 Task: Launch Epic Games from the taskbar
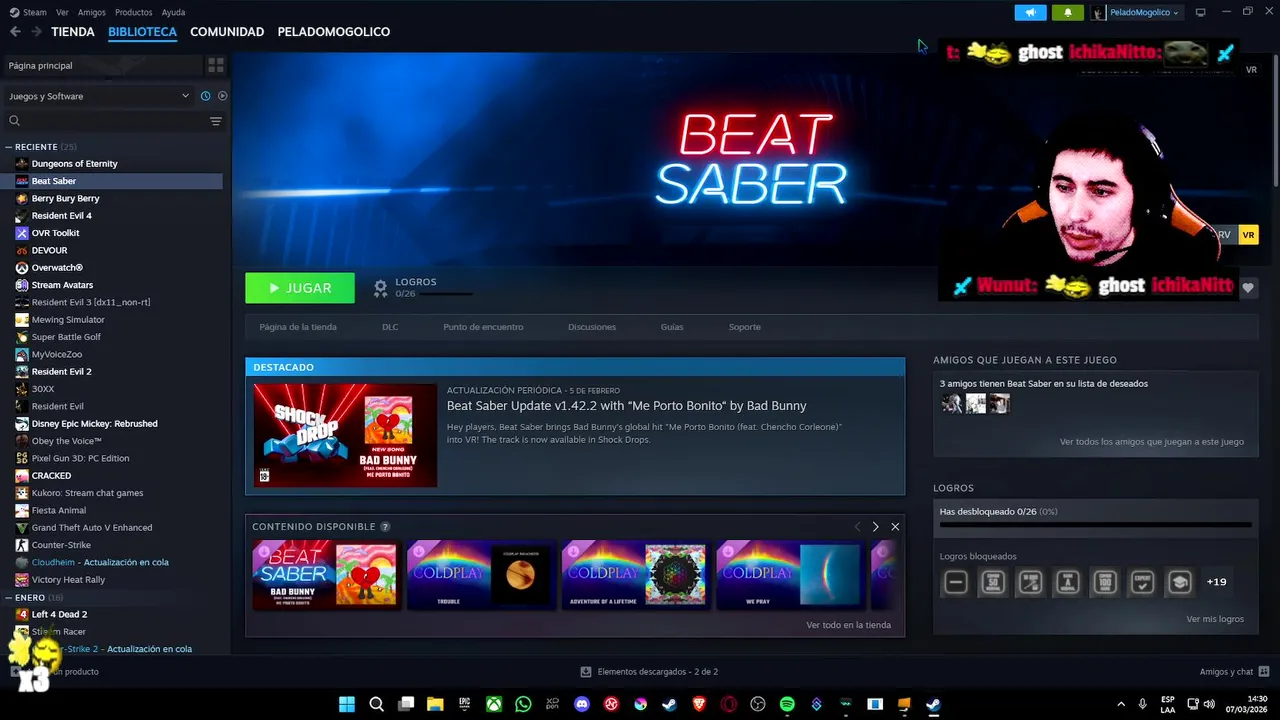click(x=464, y=704)
